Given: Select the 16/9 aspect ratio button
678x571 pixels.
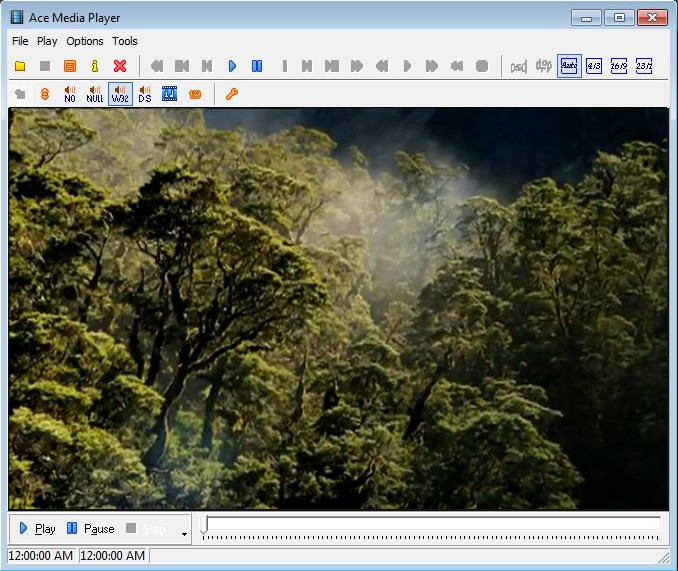Looking at the screenshot, I should coord(619,66).
